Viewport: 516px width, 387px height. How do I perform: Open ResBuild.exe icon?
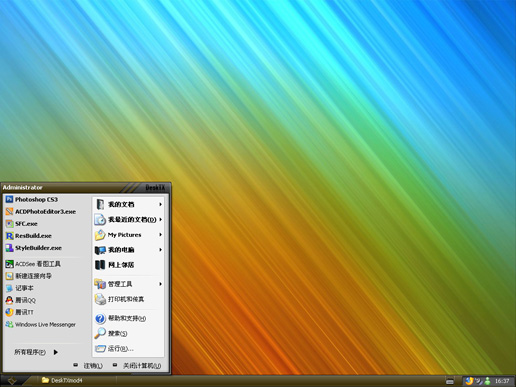[9, 236]
